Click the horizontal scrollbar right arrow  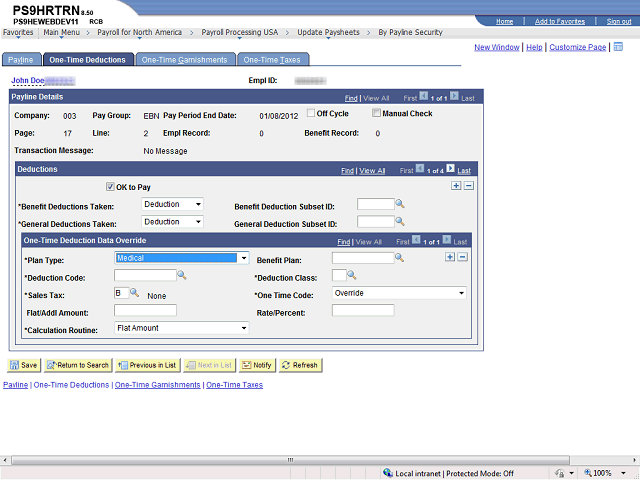(x=636, y=460)
